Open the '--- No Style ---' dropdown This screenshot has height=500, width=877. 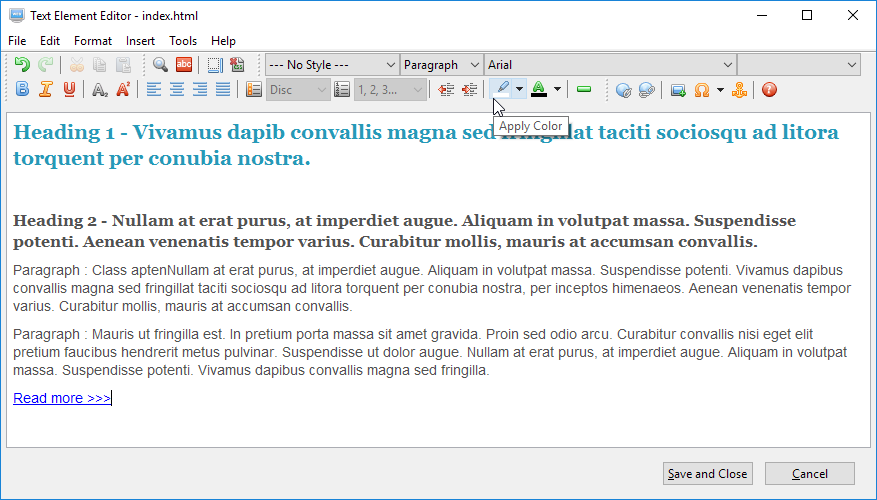point(332,65)
